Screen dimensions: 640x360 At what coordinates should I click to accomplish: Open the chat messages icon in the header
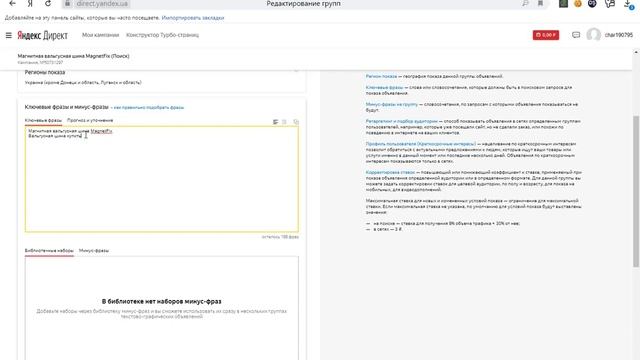point(576,35)
